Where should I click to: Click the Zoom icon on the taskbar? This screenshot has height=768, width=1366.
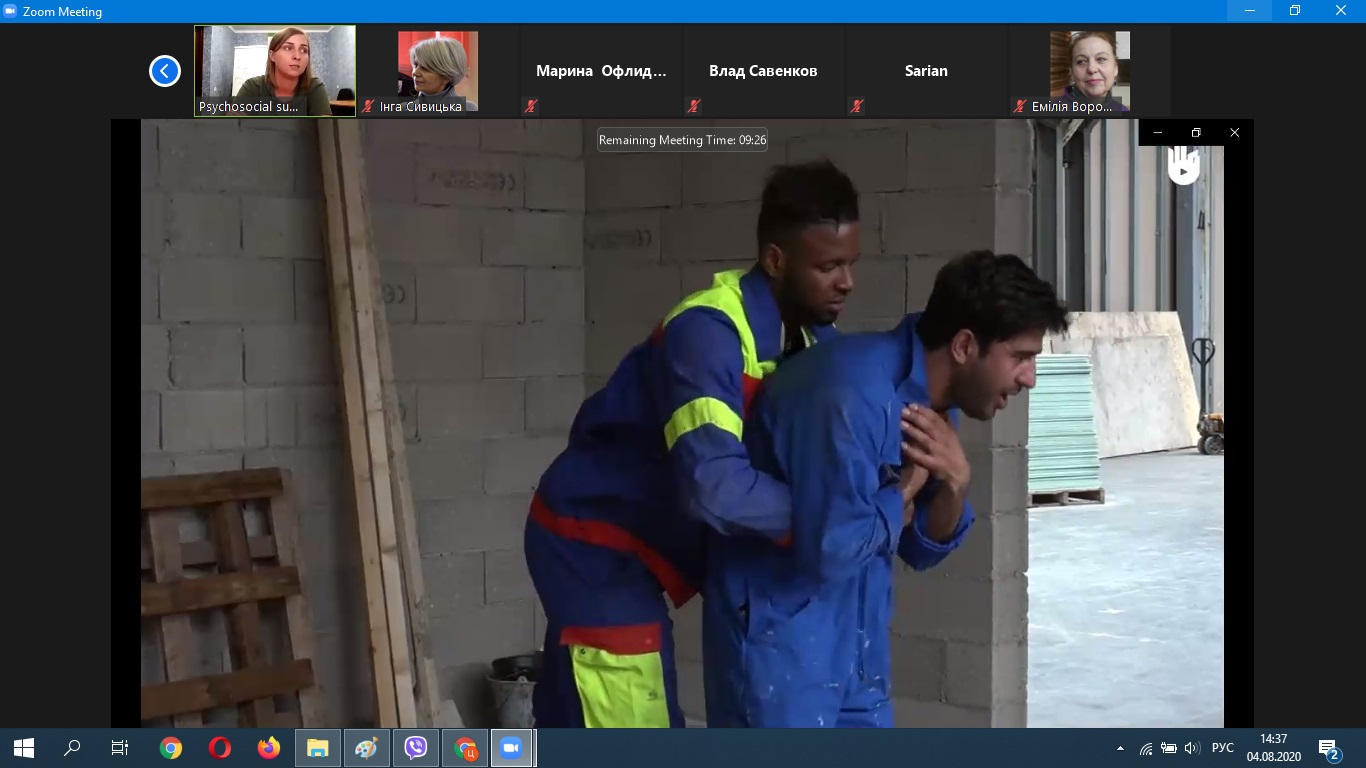pyautogui.click(x=513, y=748)
